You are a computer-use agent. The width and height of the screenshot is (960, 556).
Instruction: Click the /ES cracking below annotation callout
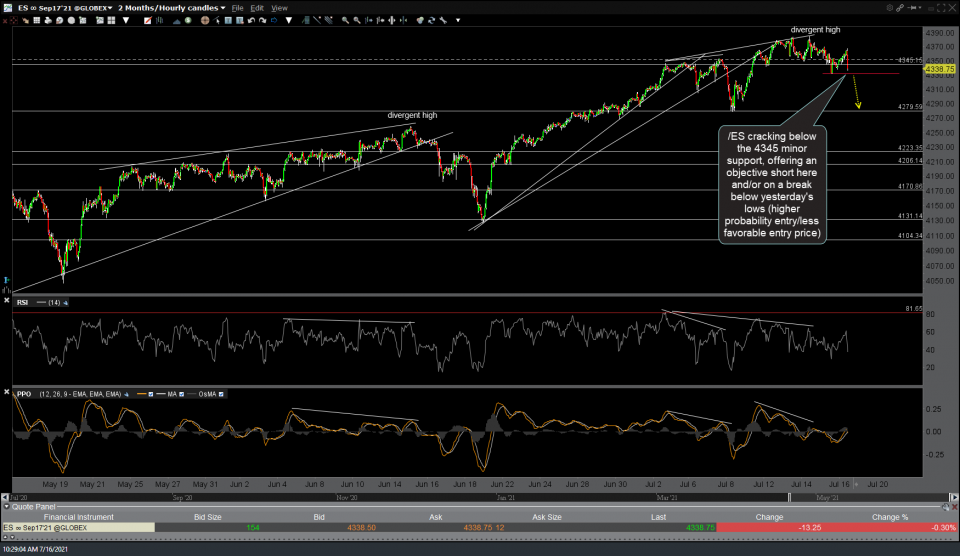(x=772, y=184)
